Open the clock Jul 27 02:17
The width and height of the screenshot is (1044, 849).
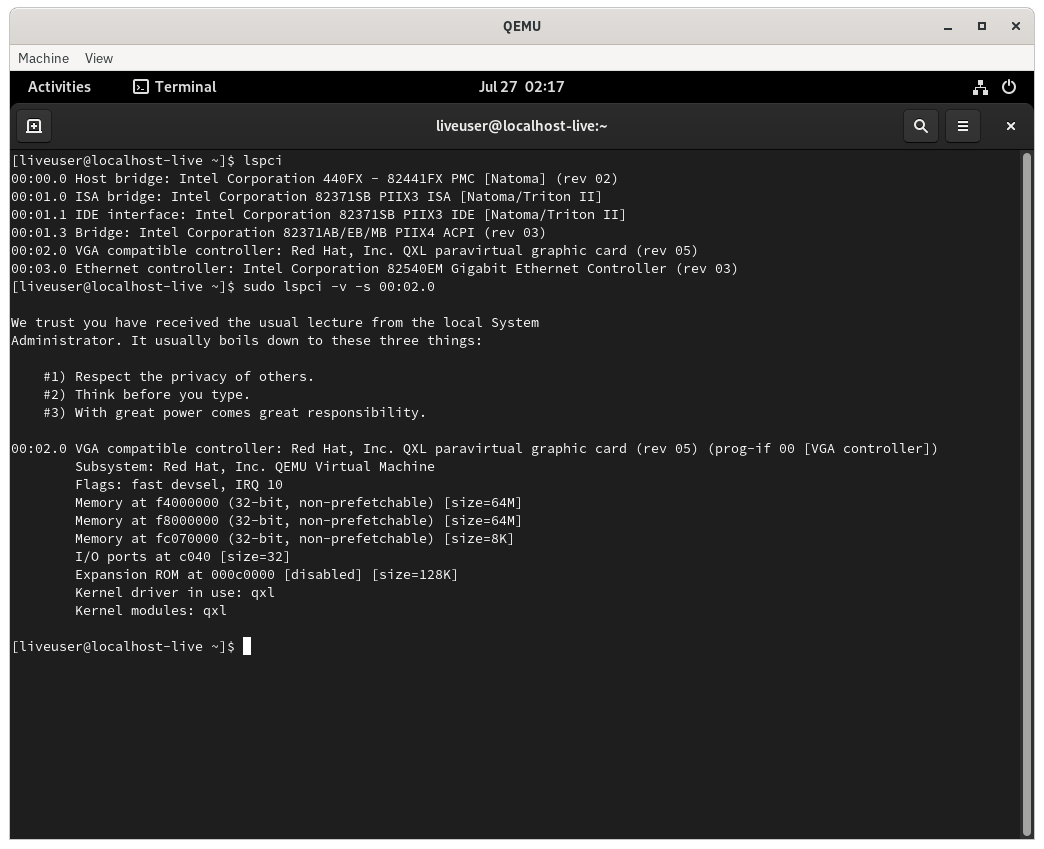tap(521, 87)
